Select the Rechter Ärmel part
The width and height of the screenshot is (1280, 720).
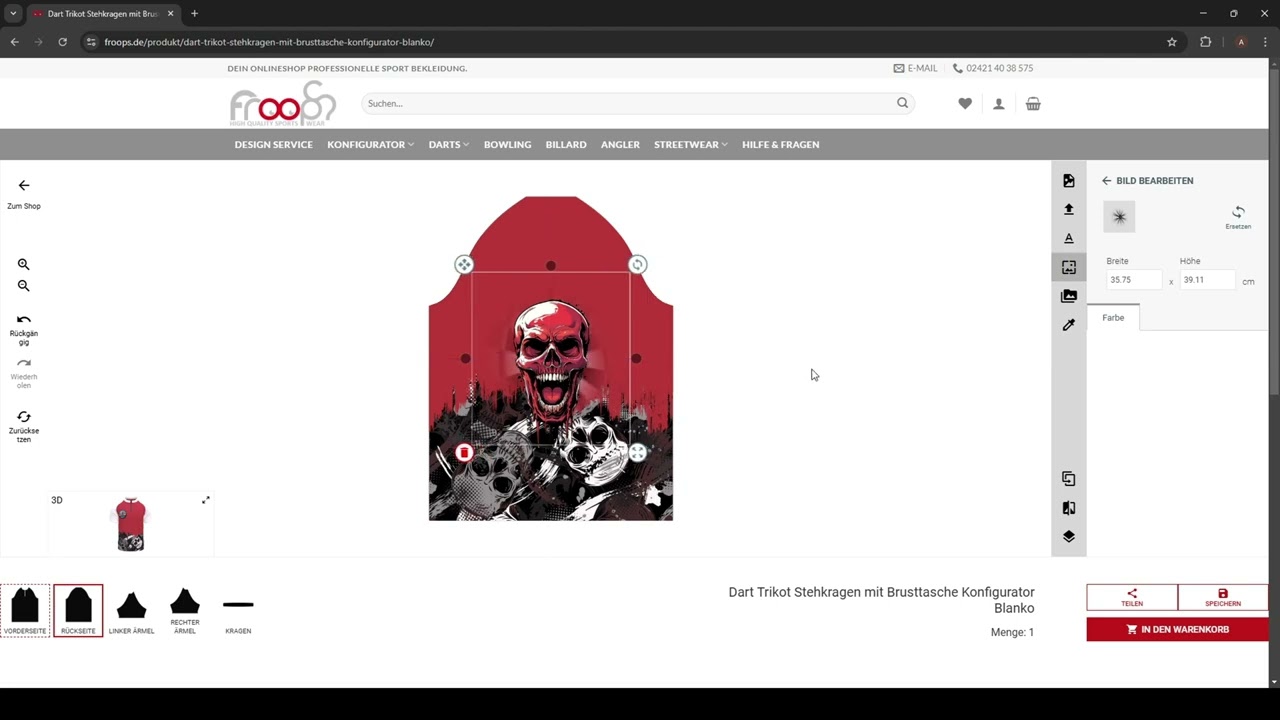click(185, 611)
